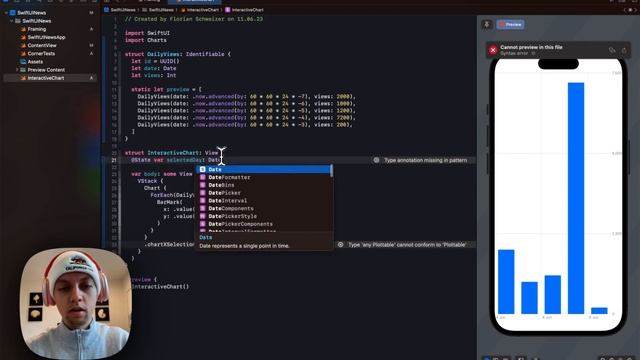Tap the tallest bar in chart preview

coord(576,198)
